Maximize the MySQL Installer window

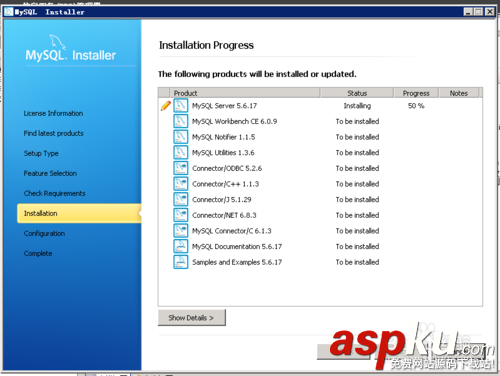[x=479, y=12]
